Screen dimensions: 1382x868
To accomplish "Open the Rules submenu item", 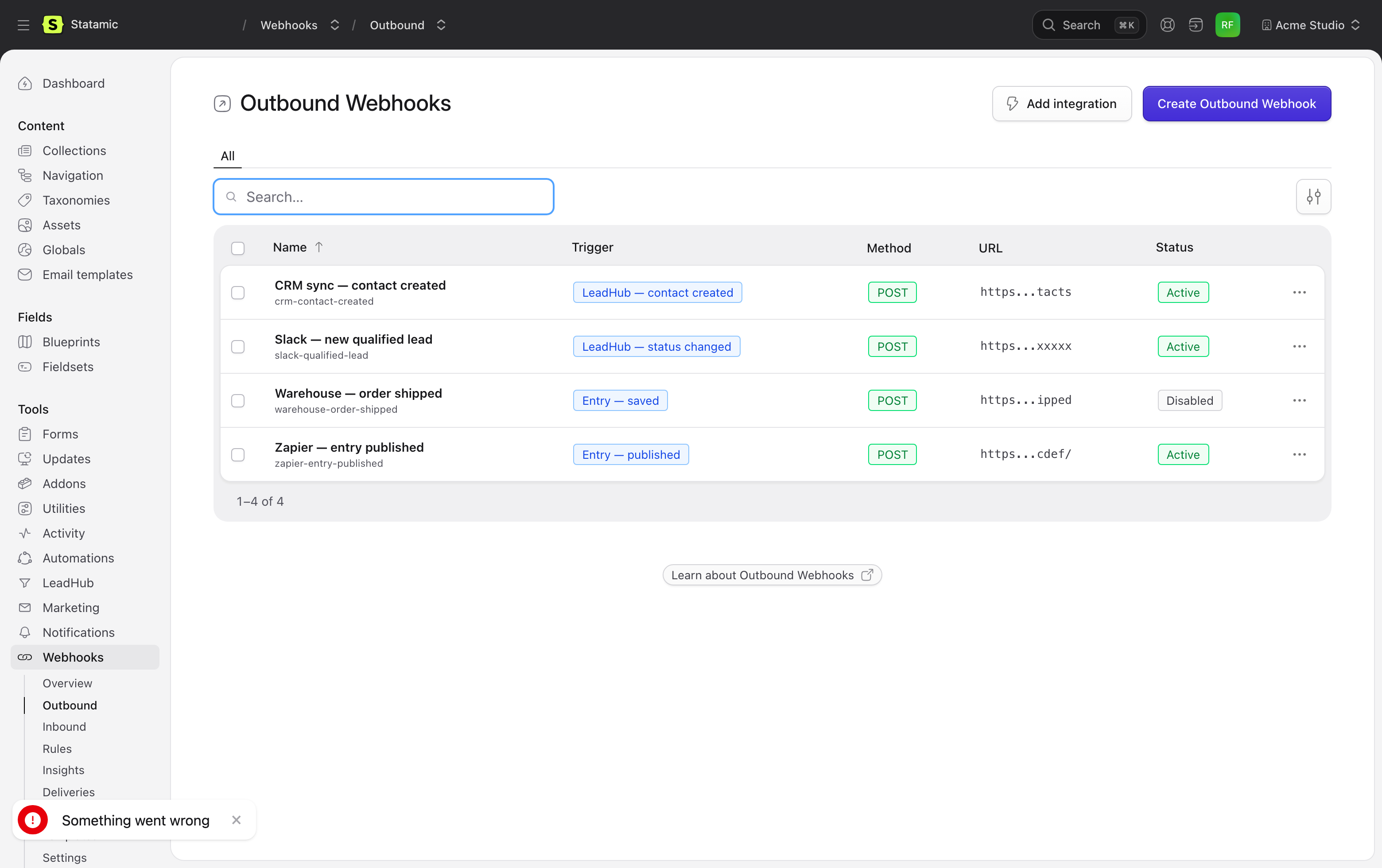I will (57, 748).
